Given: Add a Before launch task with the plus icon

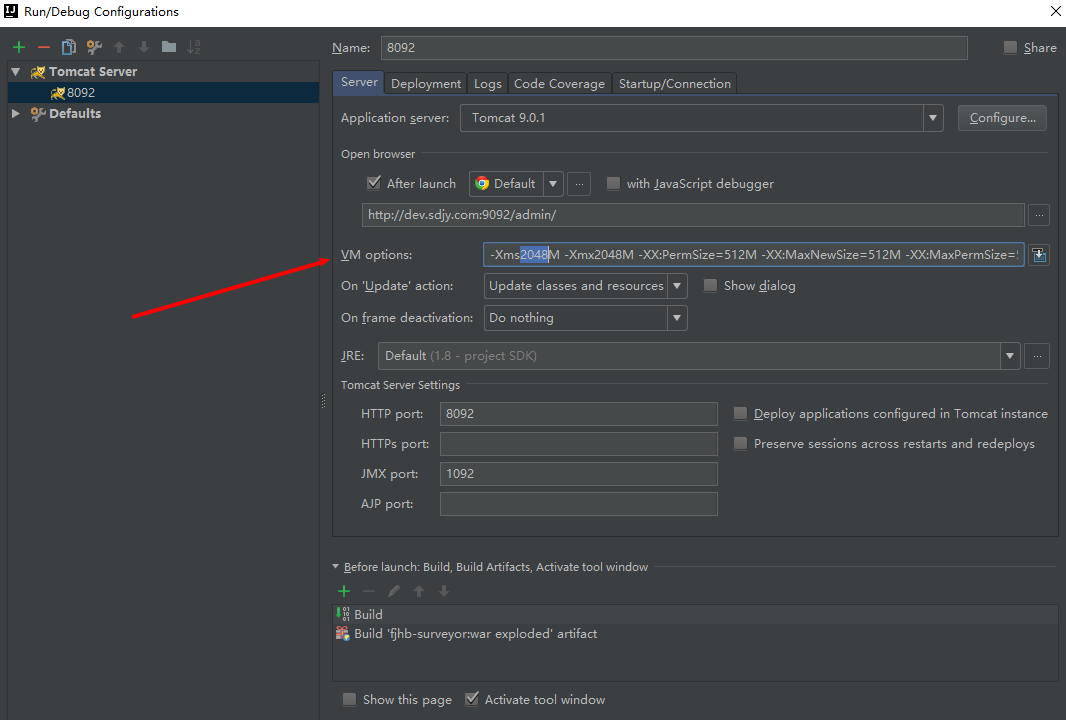Looking at the screenshot, I should click(x=344, y=591).
